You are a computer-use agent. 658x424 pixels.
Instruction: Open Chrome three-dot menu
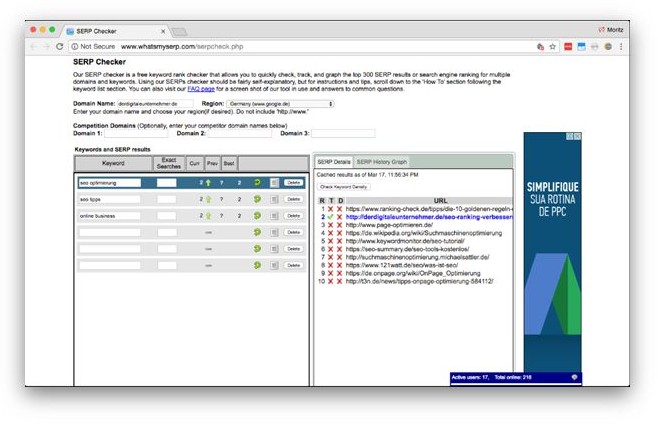tap(623, 46)
